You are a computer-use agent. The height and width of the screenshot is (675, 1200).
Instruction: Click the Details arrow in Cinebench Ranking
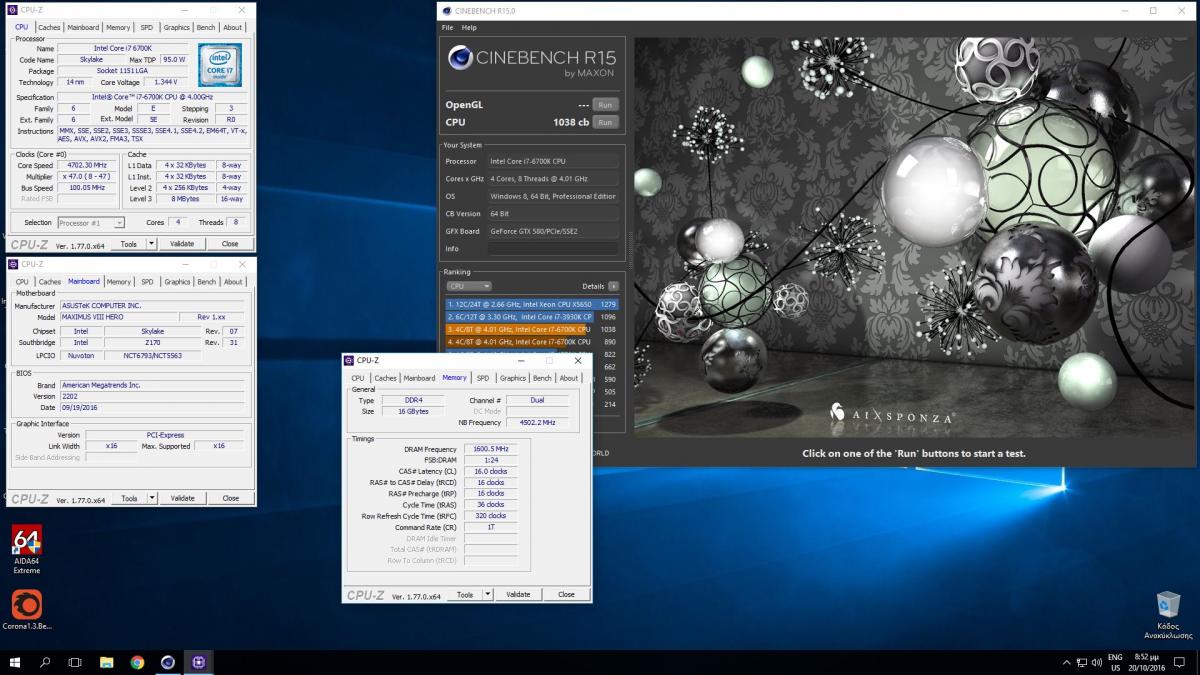(613, 286)
